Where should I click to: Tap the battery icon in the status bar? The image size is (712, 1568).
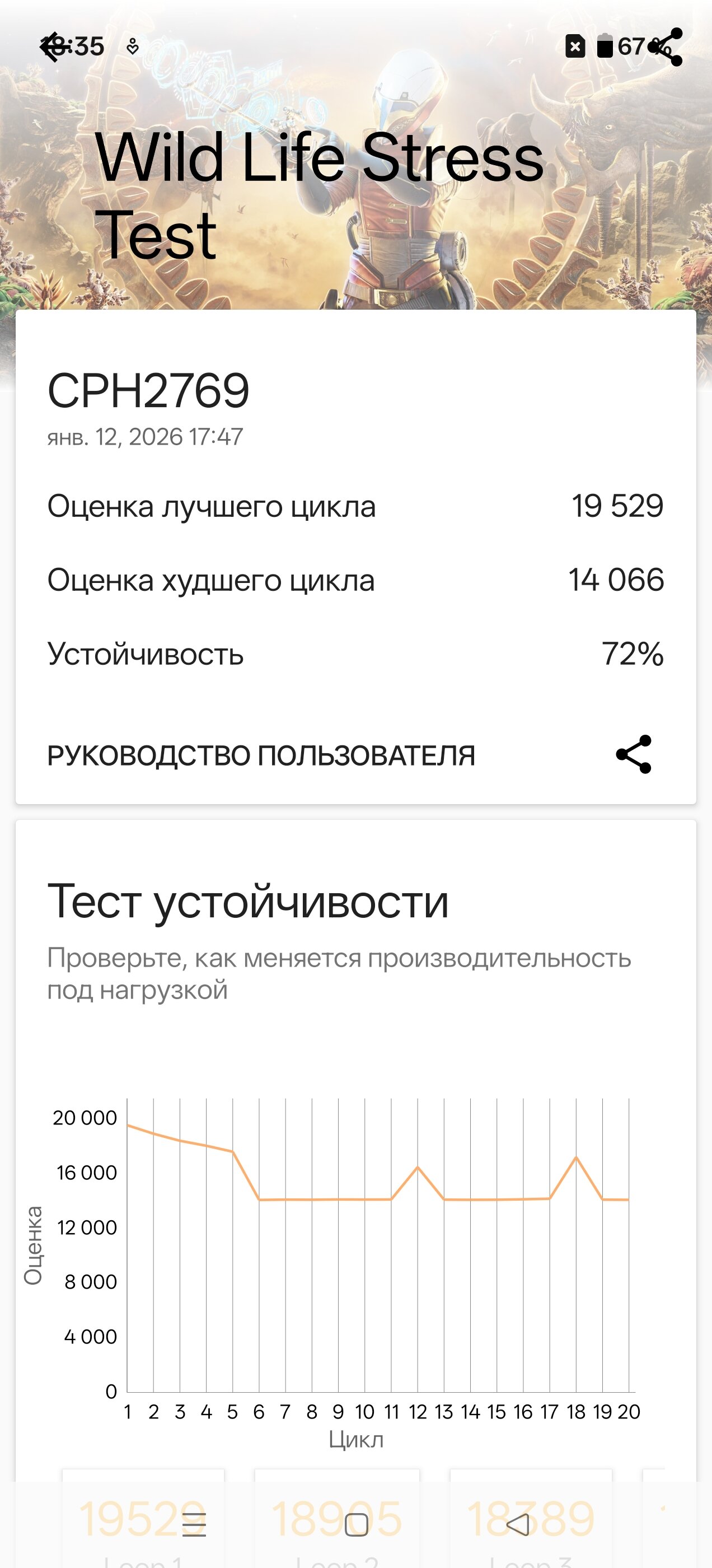(x=605, y=46)
